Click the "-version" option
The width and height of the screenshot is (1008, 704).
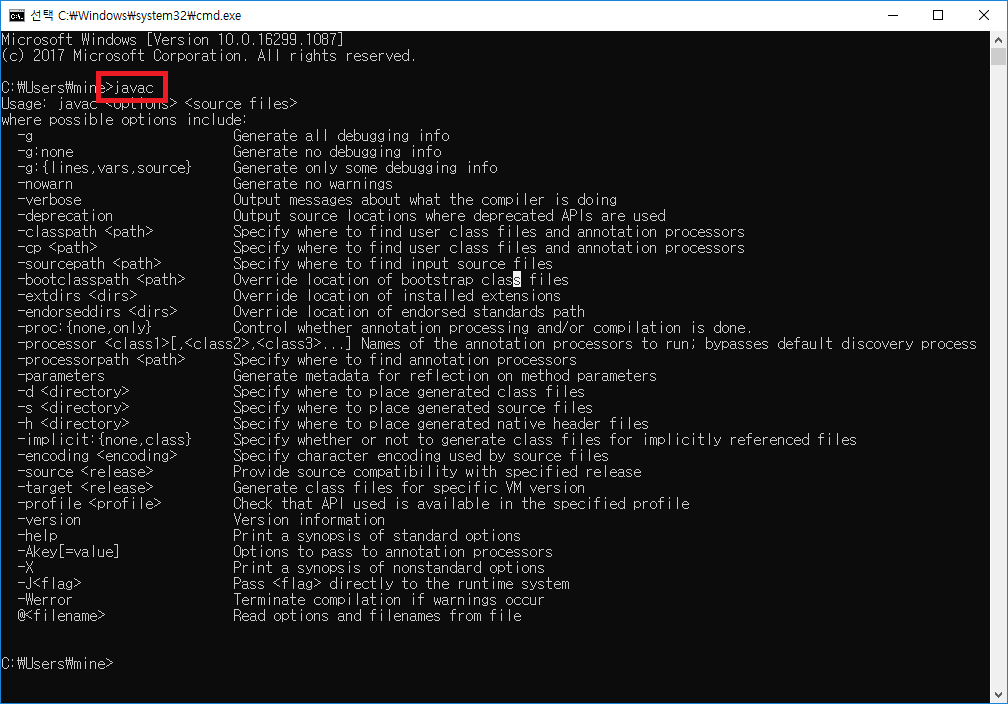click(50, 519)
